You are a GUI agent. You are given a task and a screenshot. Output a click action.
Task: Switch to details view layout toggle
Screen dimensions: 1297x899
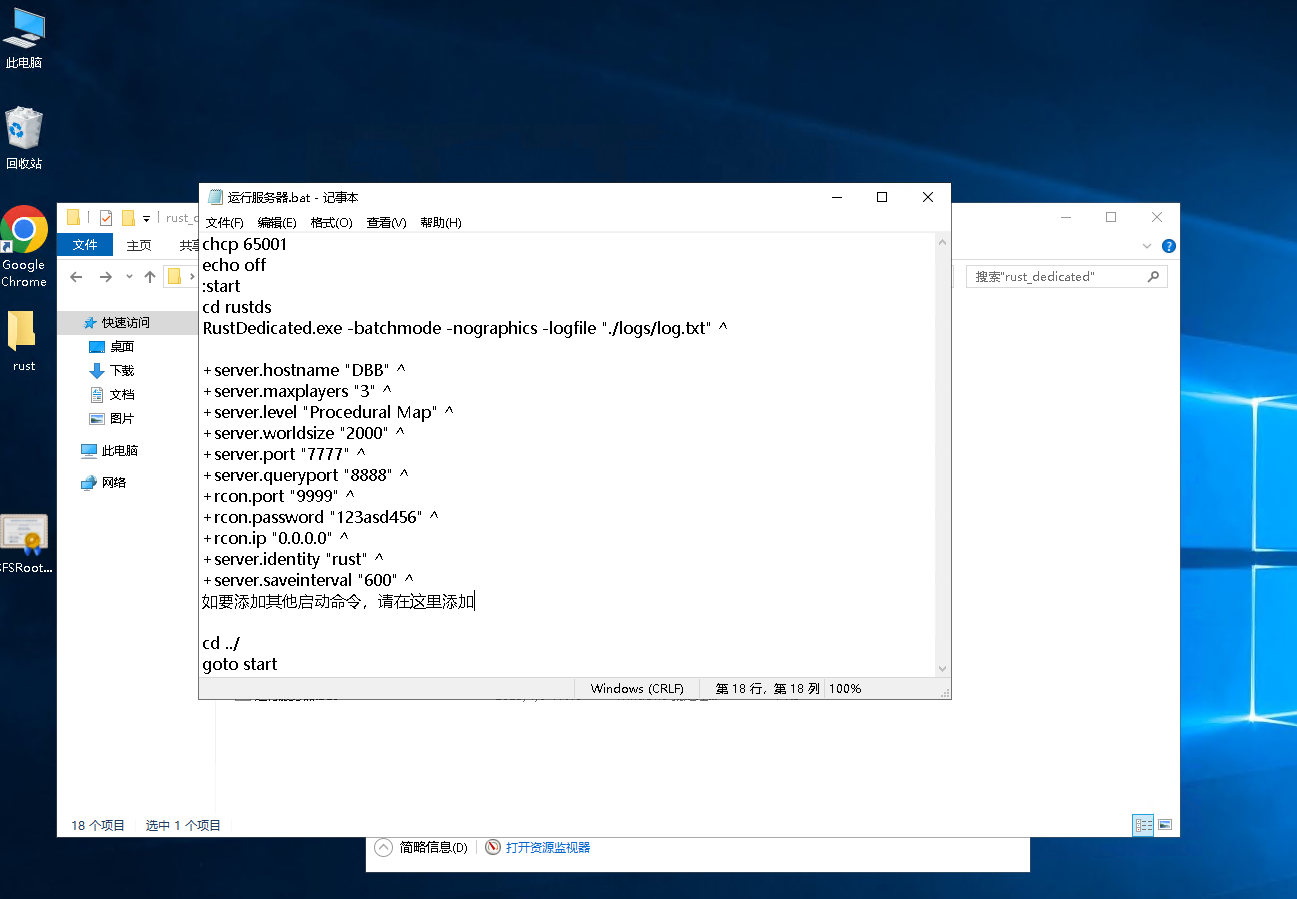pos(1142,825)
